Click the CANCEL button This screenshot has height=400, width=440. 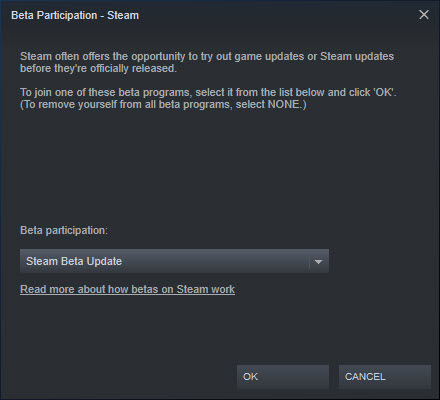click(385, 377)
